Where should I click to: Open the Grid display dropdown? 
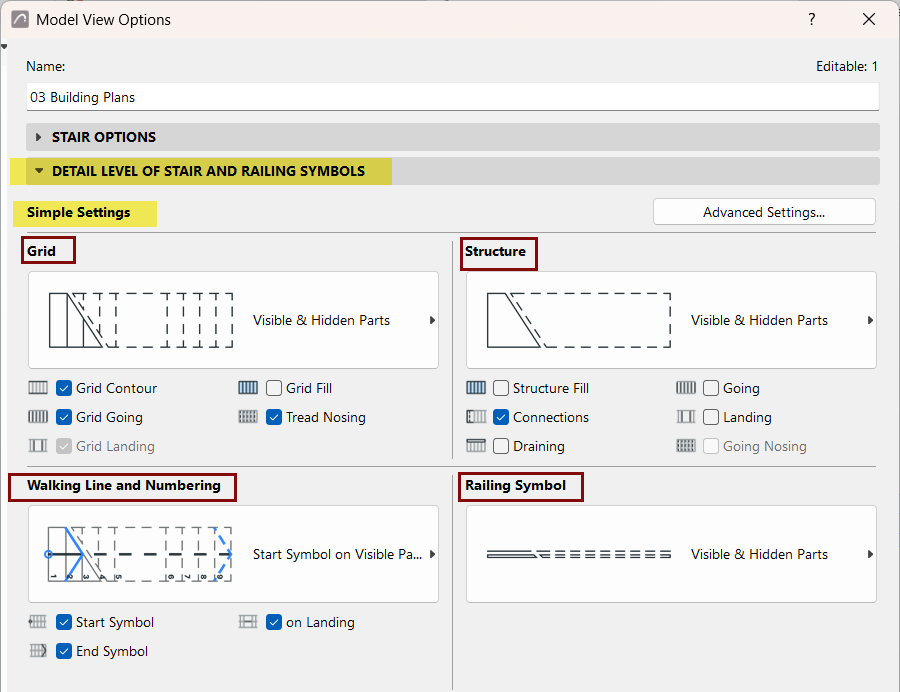coord(233,320)
